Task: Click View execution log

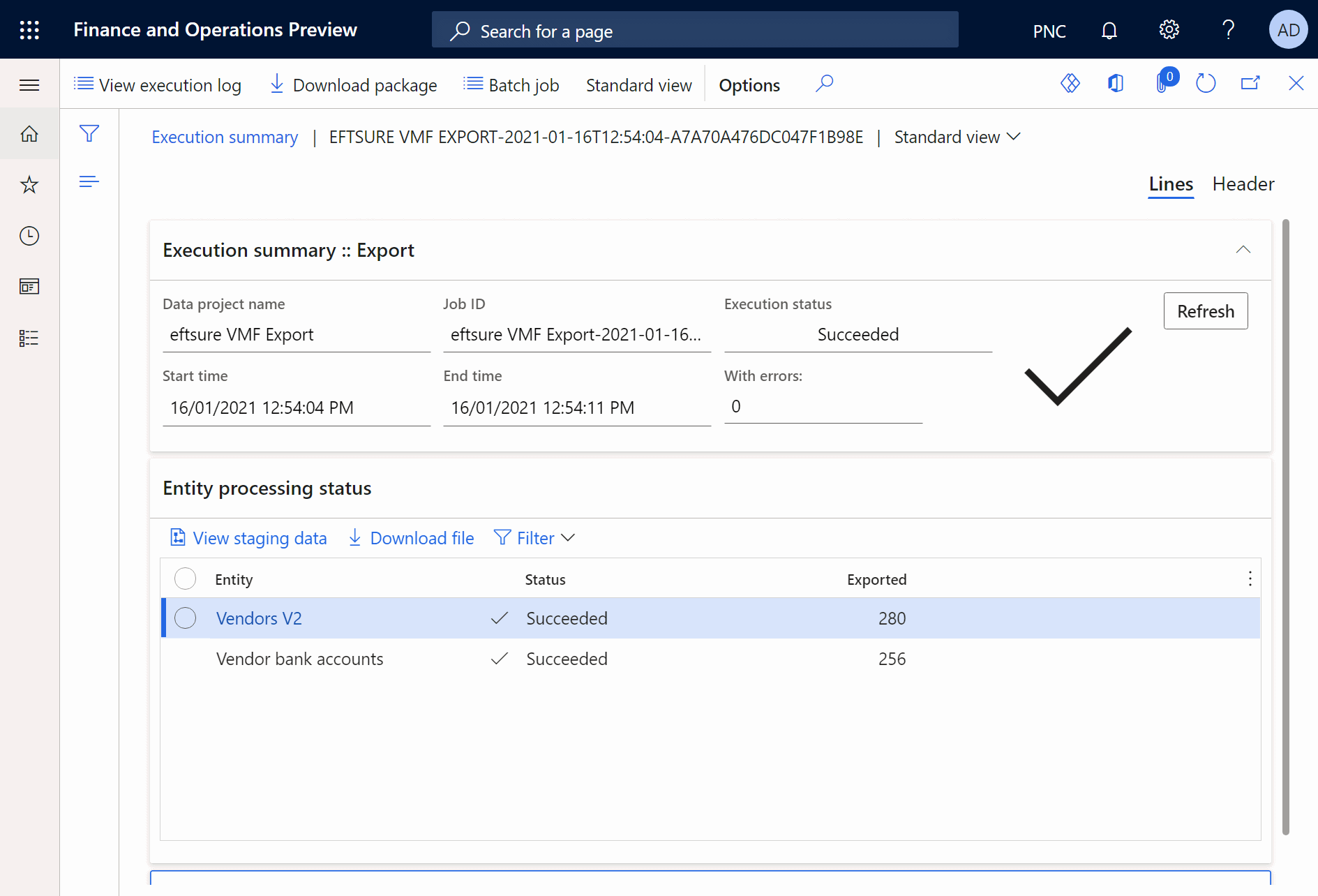Action: point(158,85)
